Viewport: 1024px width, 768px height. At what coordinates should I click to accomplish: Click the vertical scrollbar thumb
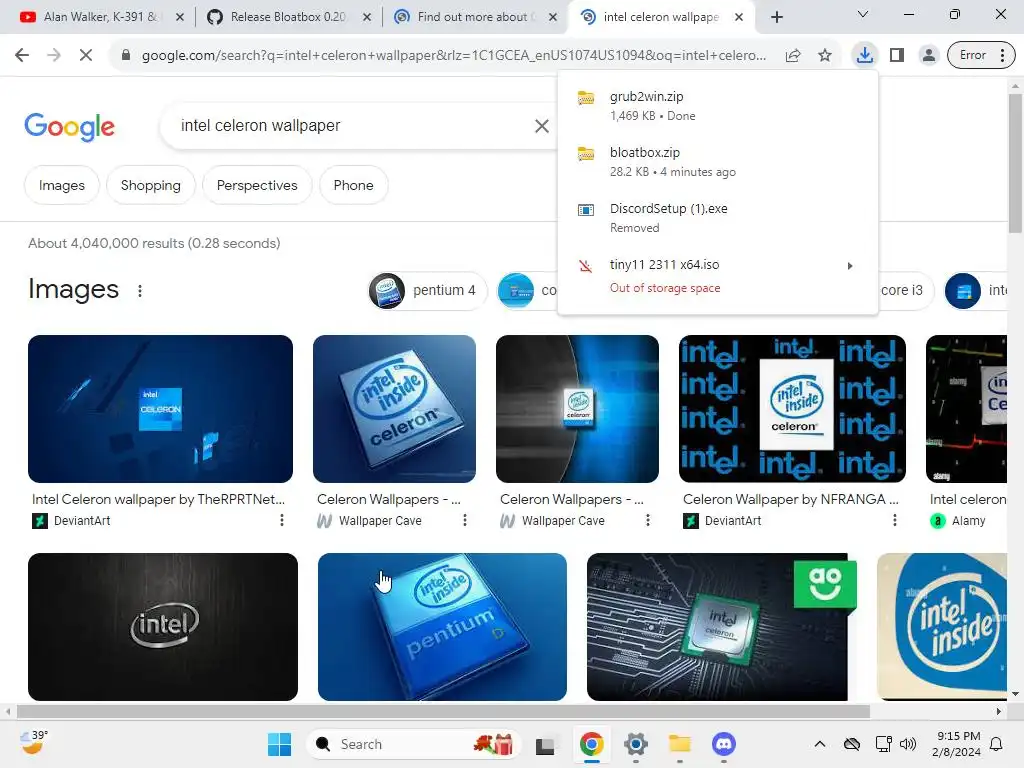click(1015, 163)
